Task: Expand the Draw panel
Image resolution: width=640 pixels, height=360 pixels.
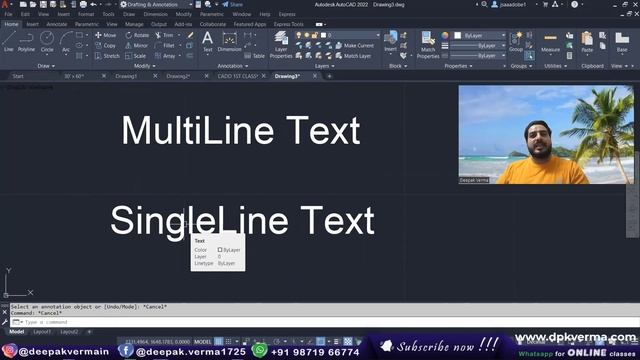Action: point(46,66)
